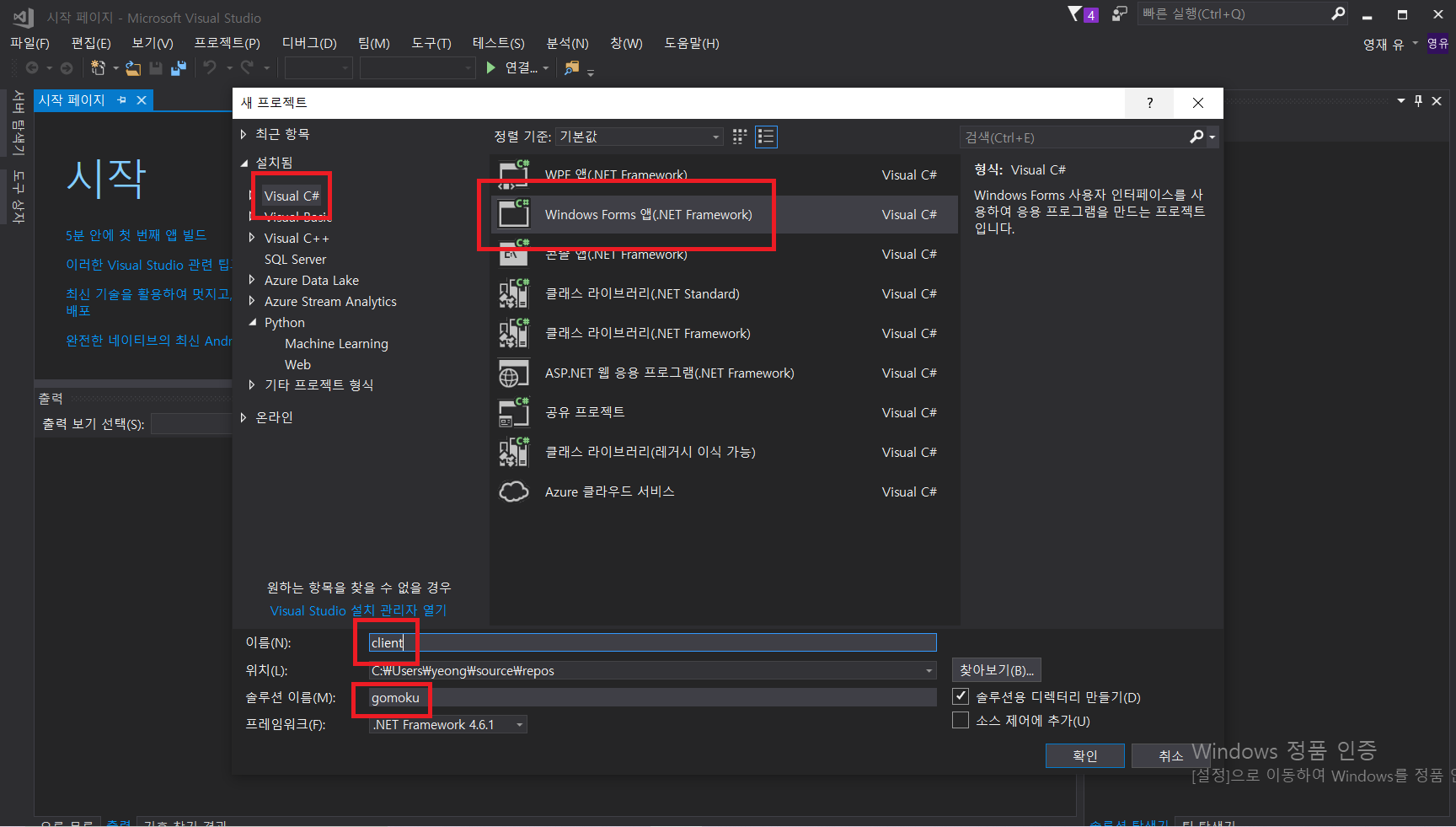Screen dimensions: 1456x827
Task: Select the Console App template icon
Action: click(513, 254)
